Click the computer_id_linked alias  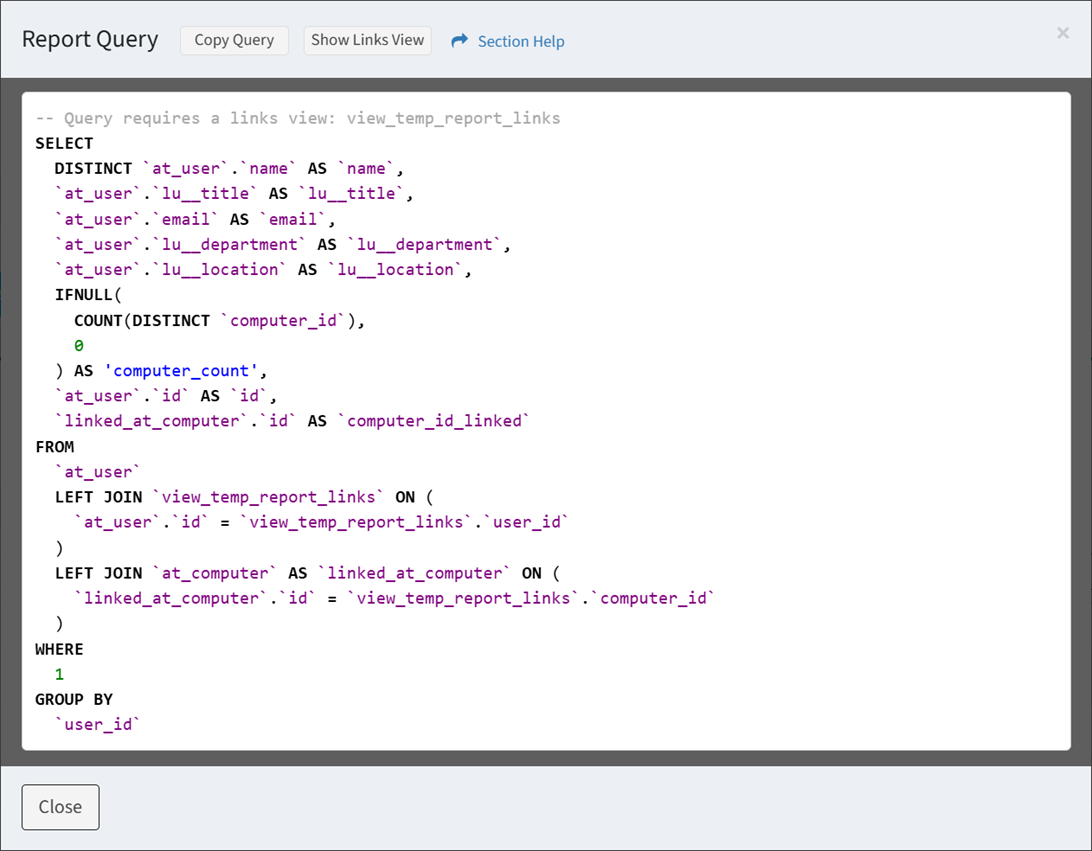pyautogui.click(x=434, y=421)
